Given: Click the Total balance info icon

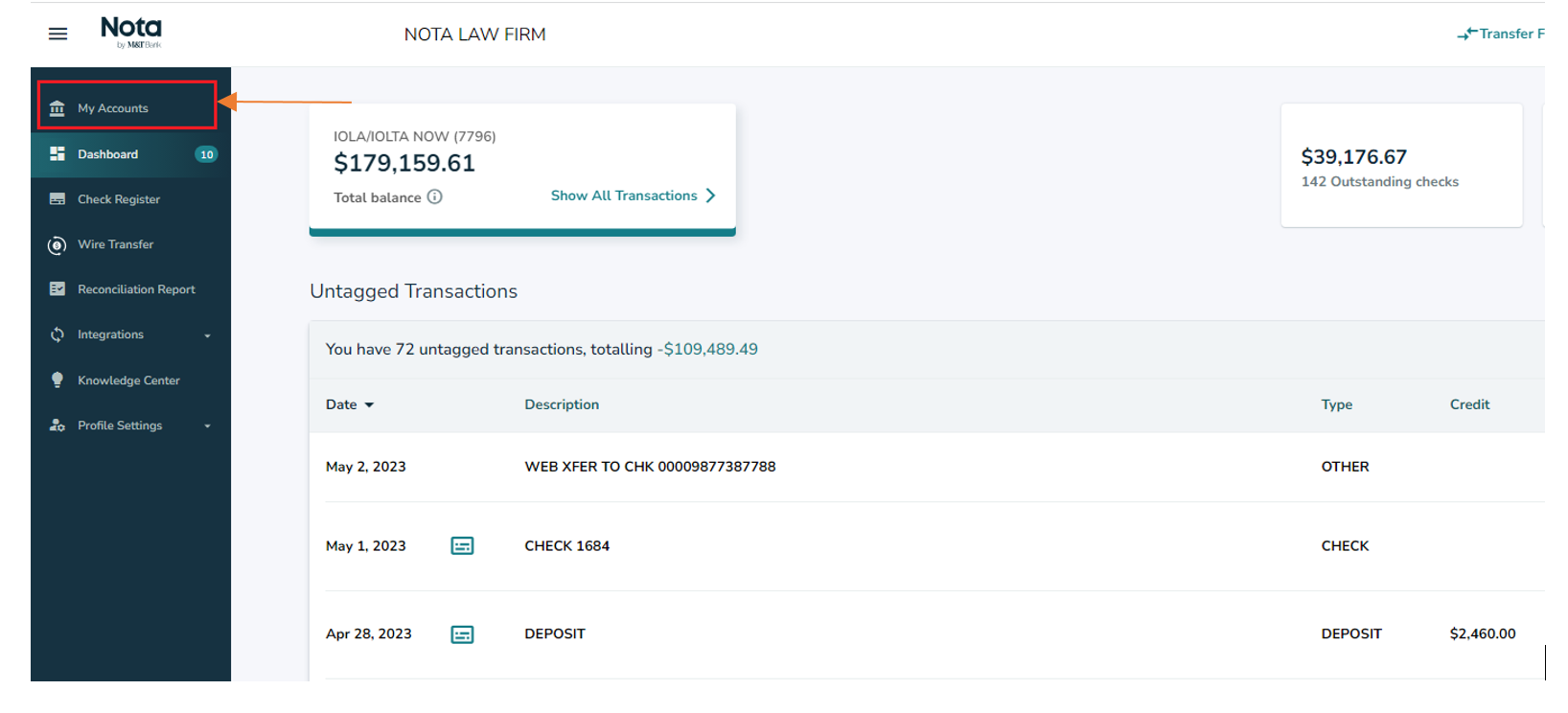Looking at the screenshot, I should (435, 197).
